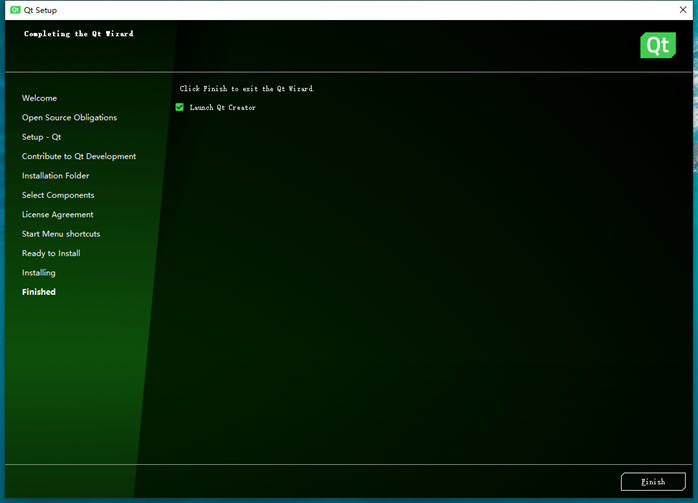Select the Setup - Qt step
Viewport: 698px width, 503px height.
click(x=41, y=137)
